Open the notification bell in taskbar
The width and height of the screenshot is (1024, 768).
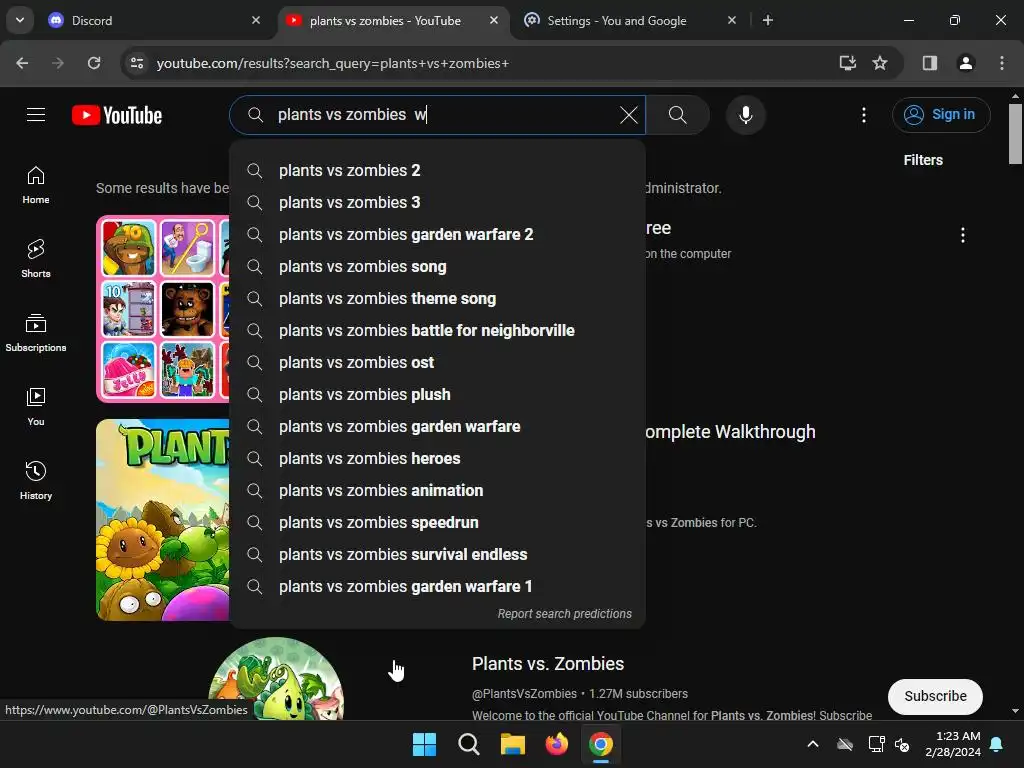coord(997,744)
